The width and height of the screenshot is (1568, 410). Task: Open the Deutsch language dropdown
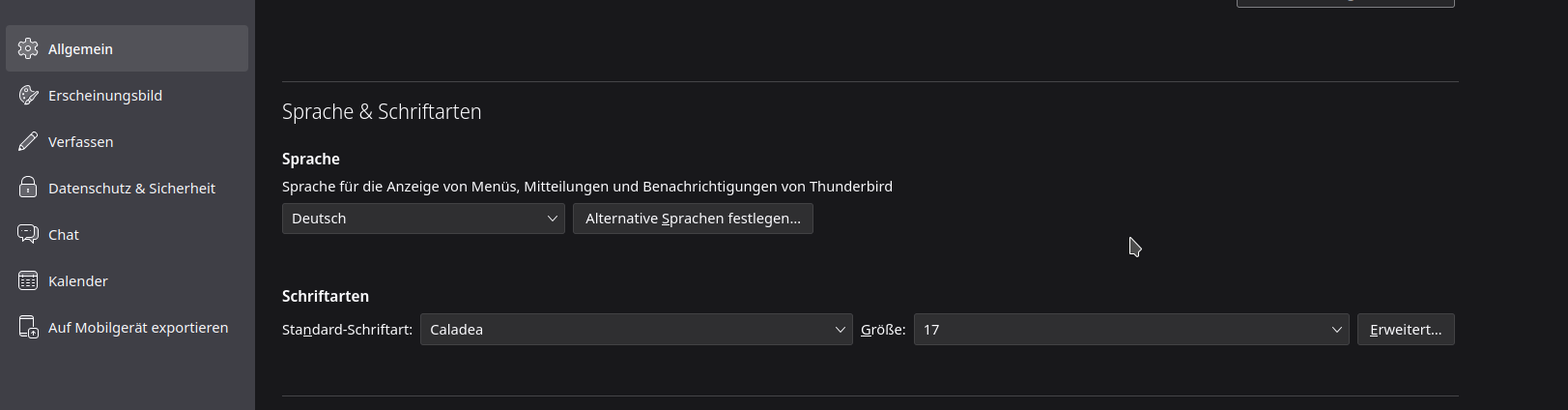pos(423,219)
